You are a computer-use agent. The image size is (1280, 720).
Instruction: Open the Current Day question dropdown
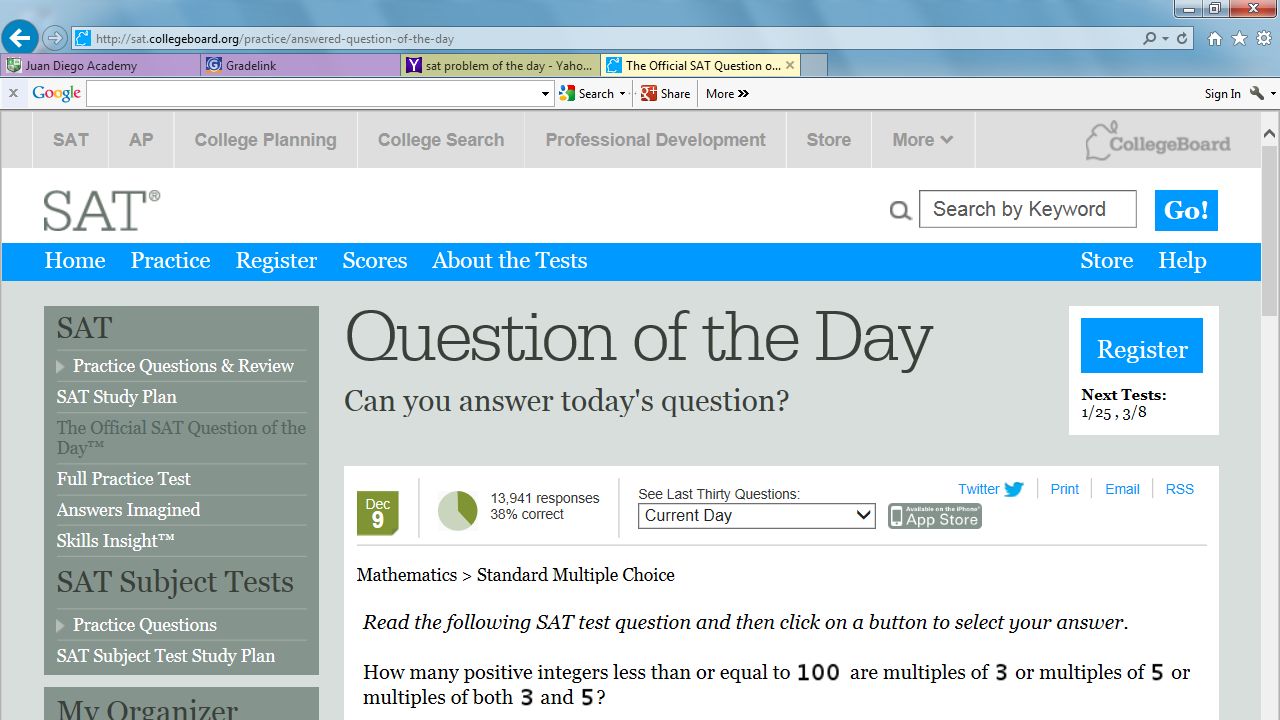tap(757, 516)
